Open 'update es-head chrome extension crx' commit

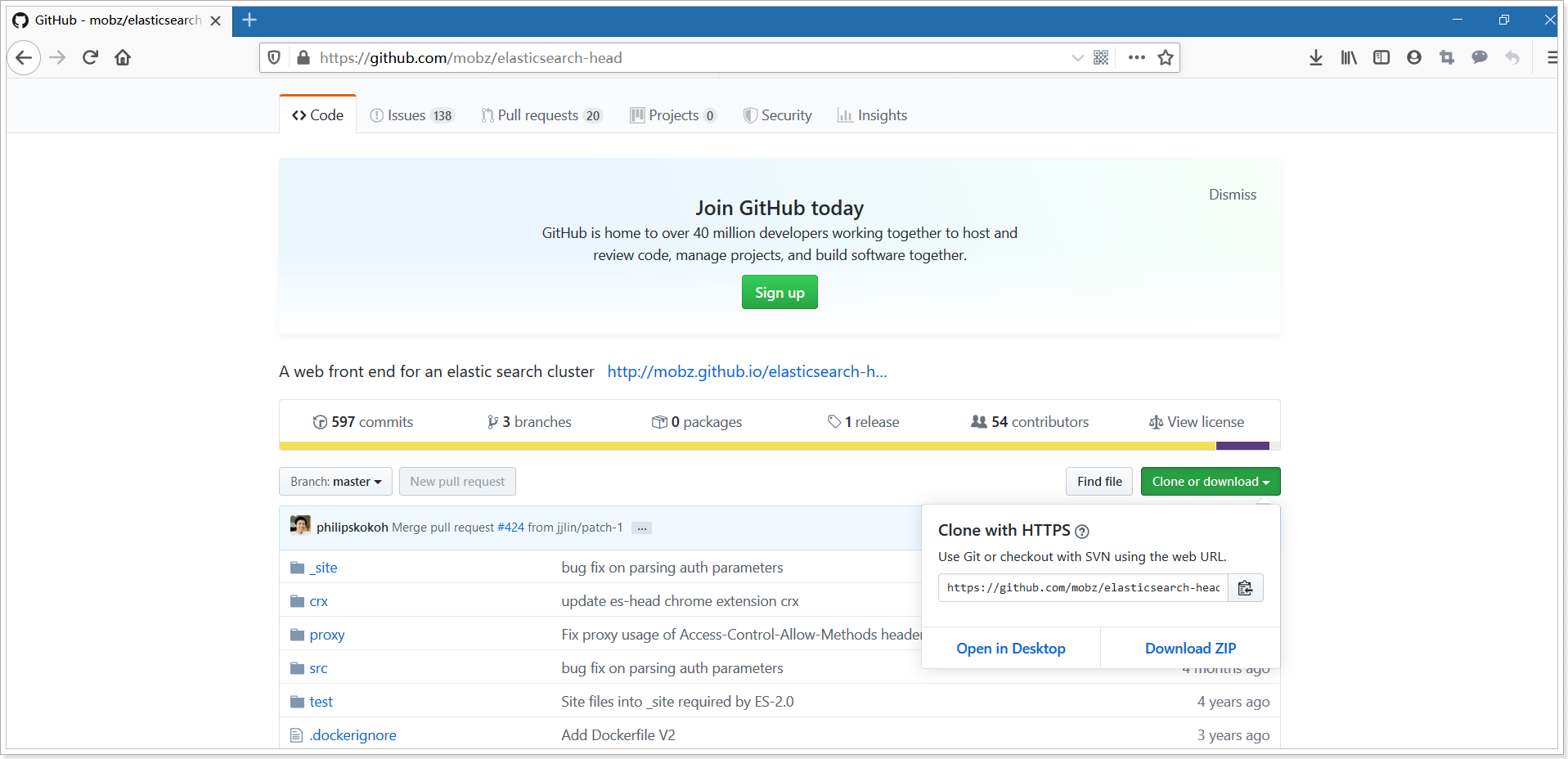click(x=680, y=601)
